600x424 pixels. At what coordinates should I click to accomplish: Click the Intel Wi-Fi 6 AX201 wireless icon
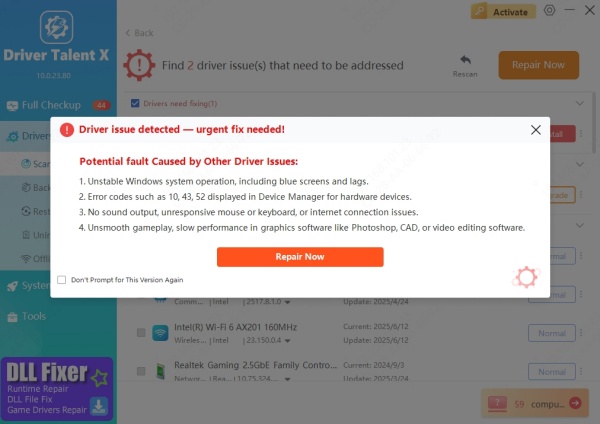(x=160, y=333)
